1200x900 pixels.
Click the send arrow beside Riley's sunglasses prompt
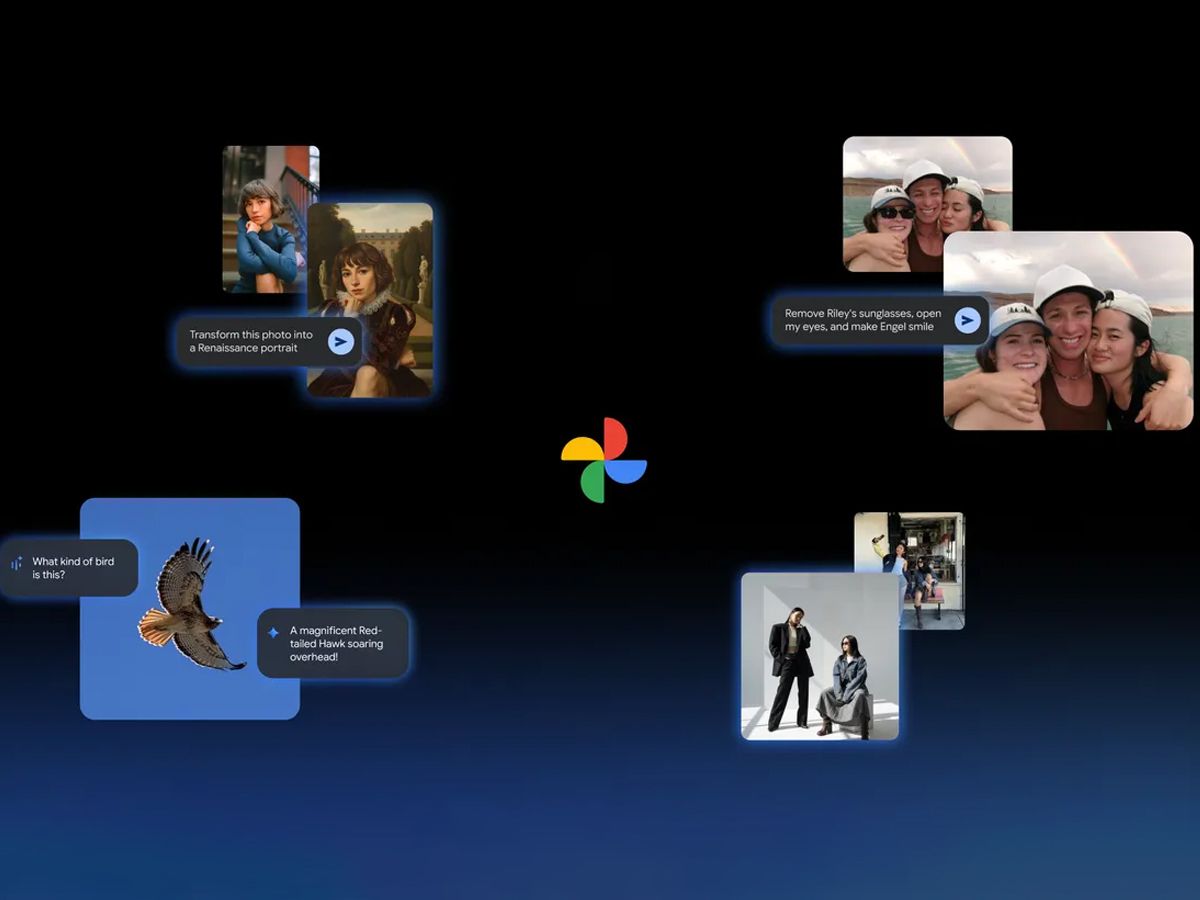(x=966, y=321)
